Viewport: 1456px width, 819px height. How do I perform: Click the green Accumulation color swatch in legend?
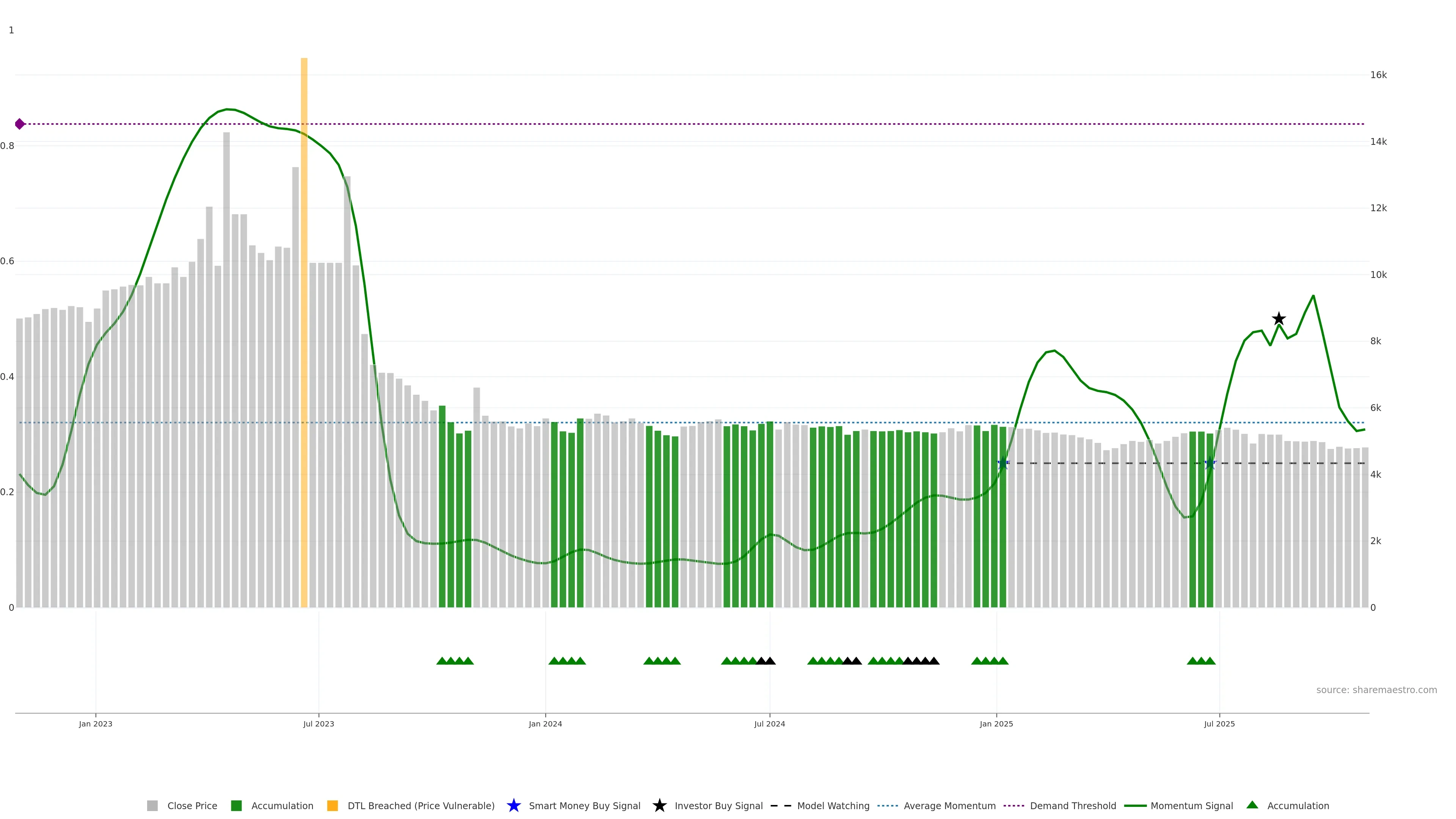(x=236, y=806)
